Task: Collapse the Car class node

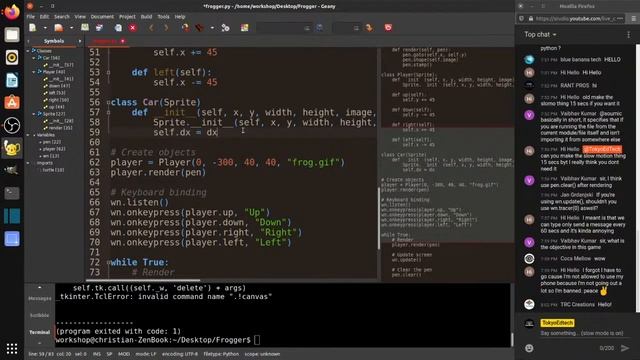Action: point(34,58)
